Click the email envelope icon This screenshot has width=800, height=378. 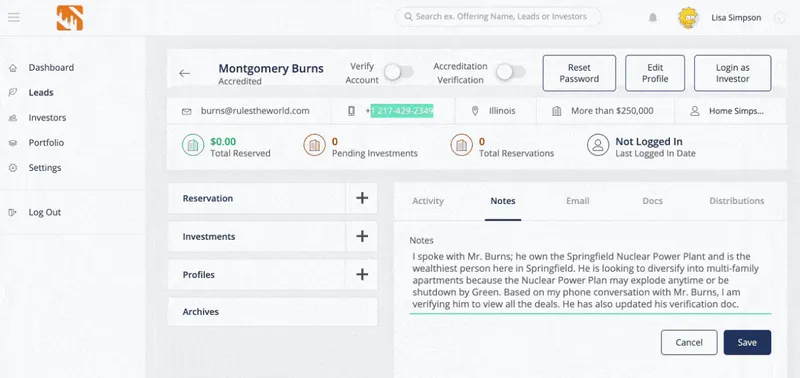[187, 111]
